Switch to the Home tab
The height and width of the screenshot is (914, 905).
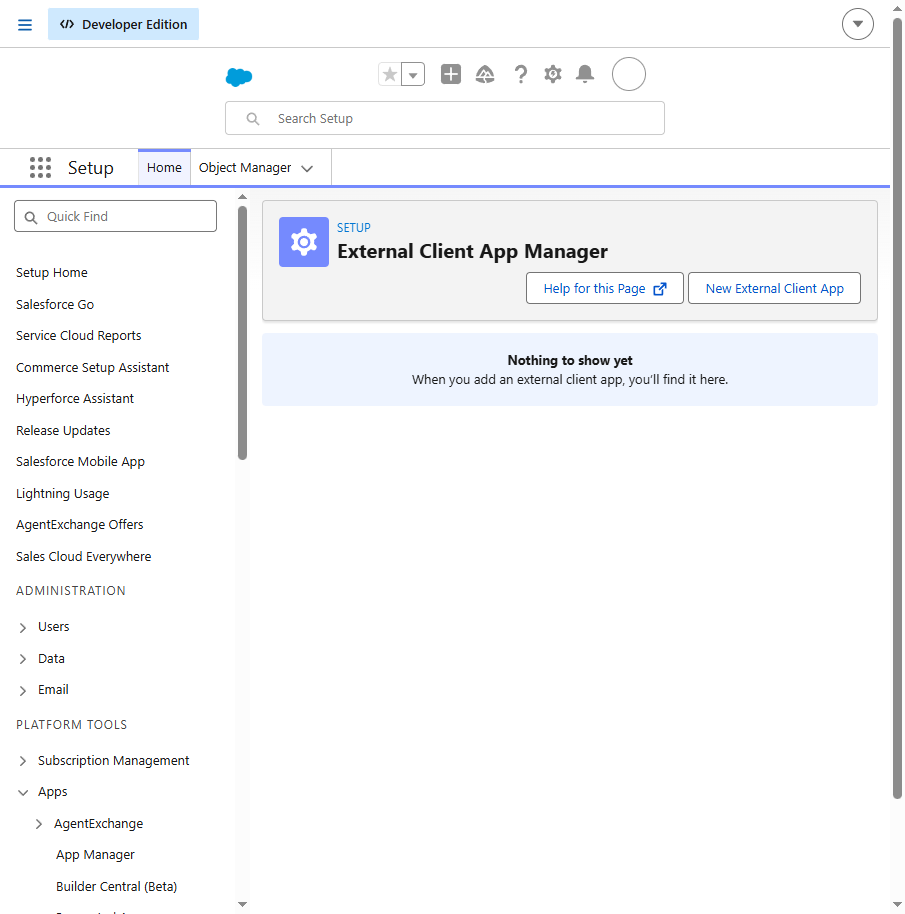(164, 168)
